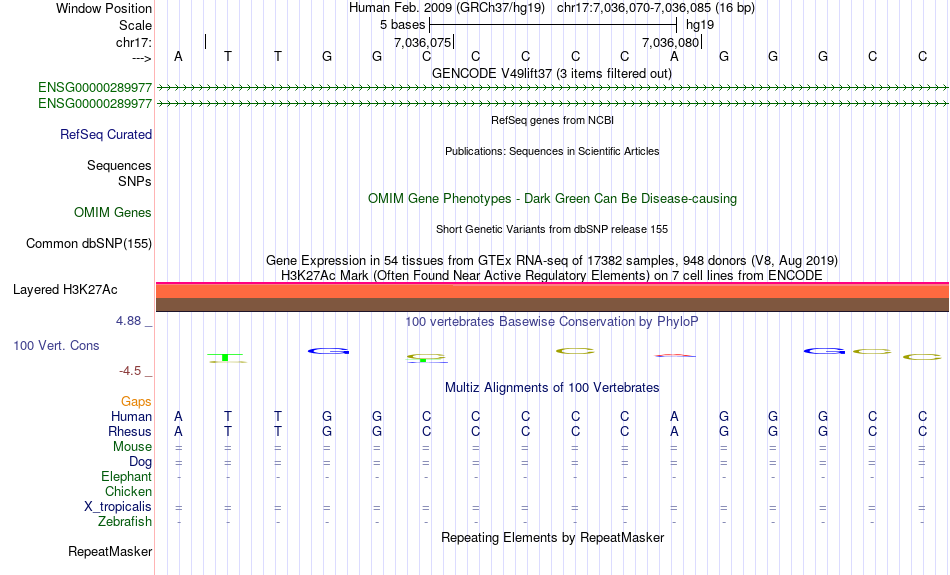This screenshot has height=575, width=950.
Task: Click the 4.88 PhyloP upper axis value
Action: [x=128, y=321]
